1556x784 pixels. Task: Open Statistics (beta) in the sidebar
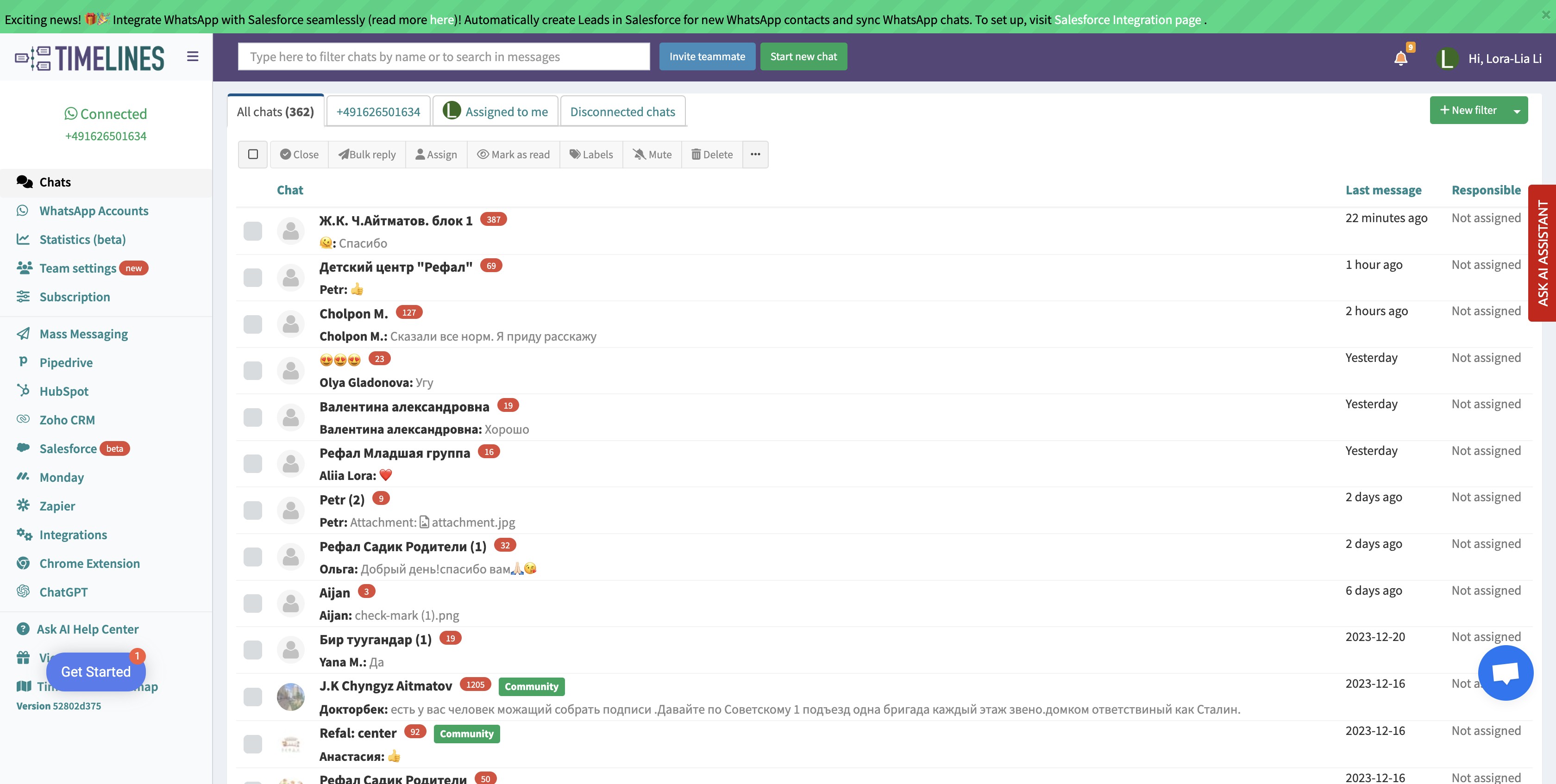82,240
